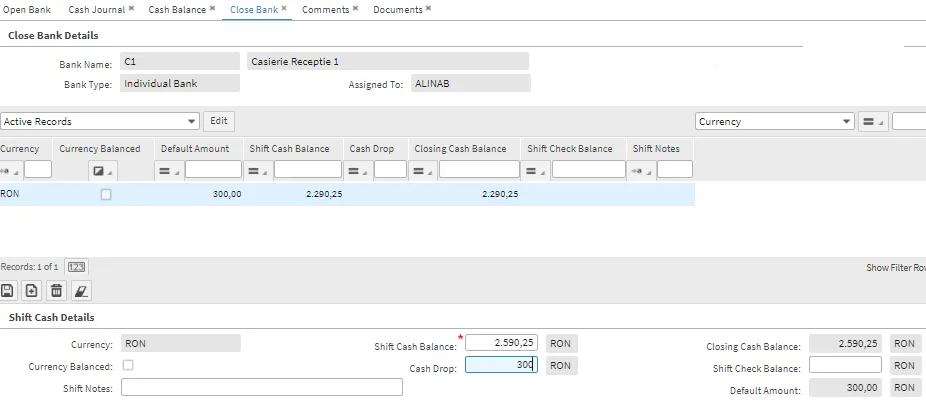The height and width of the screenshot is (402, 926).
Task: Switch to the Cash Balance tab
Action: point(177,9)
